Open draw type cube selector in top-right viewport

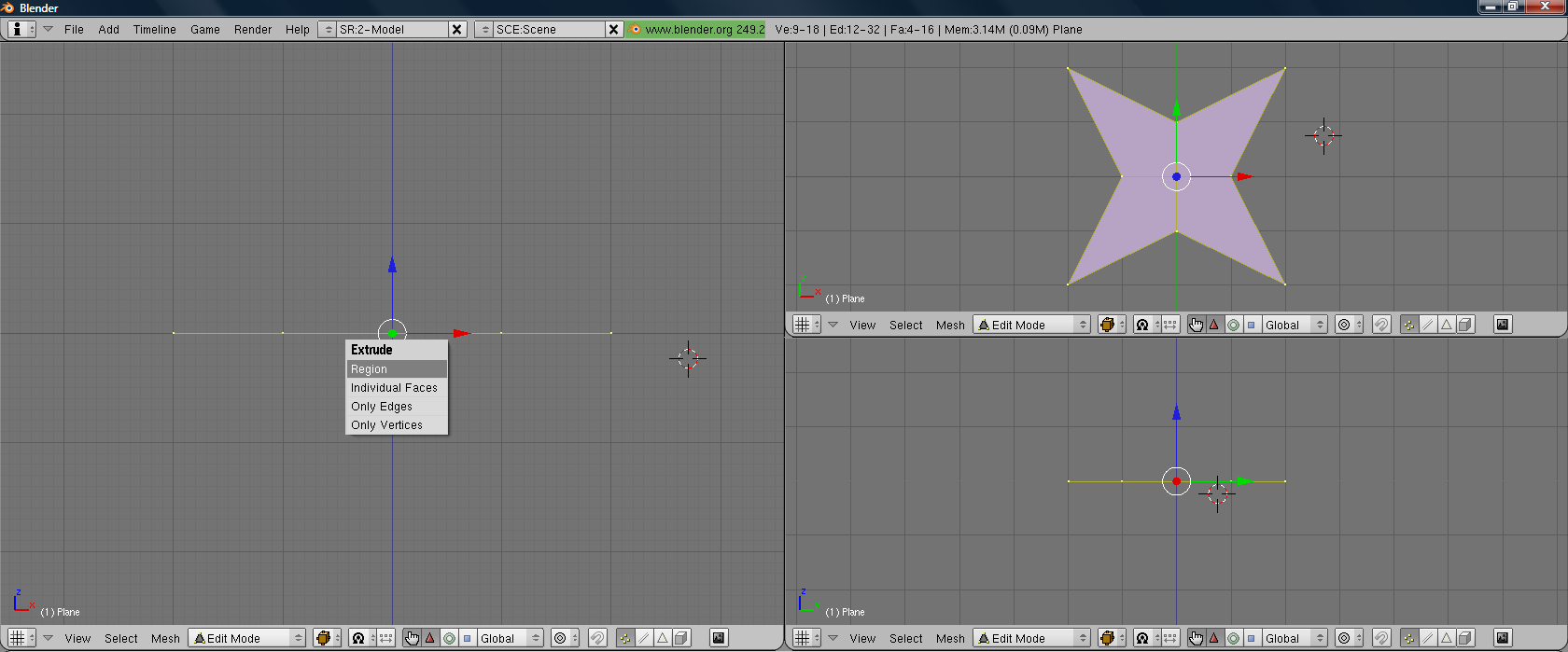[x=1112, y=325]
